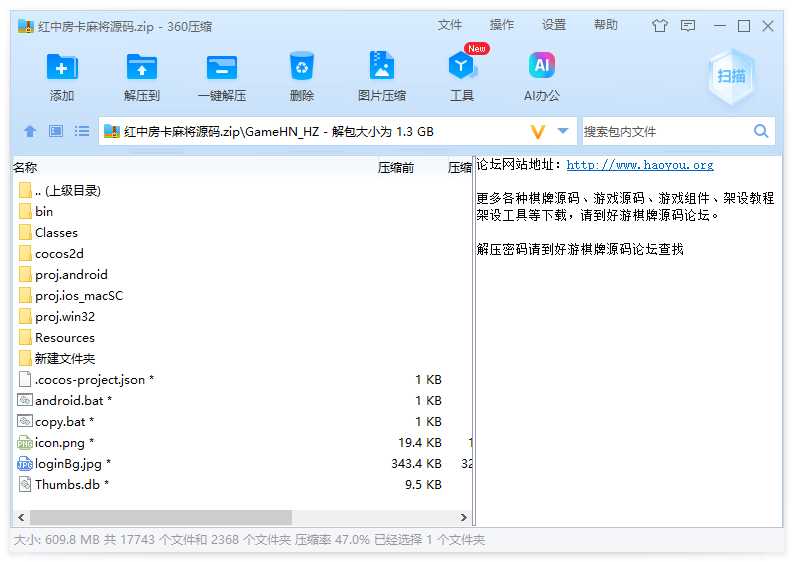Select the Classes folder

[242, 232]
